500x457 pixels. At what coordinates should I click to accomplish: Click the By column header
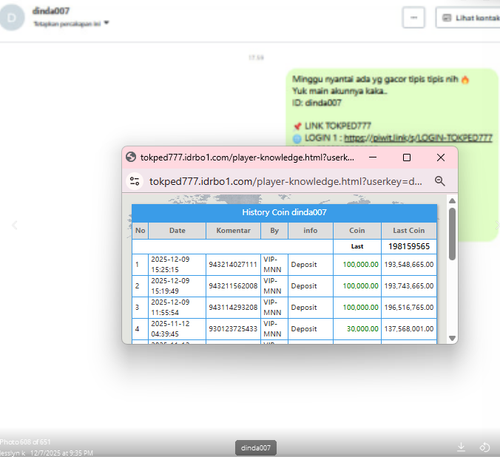[x=274, y=231]
